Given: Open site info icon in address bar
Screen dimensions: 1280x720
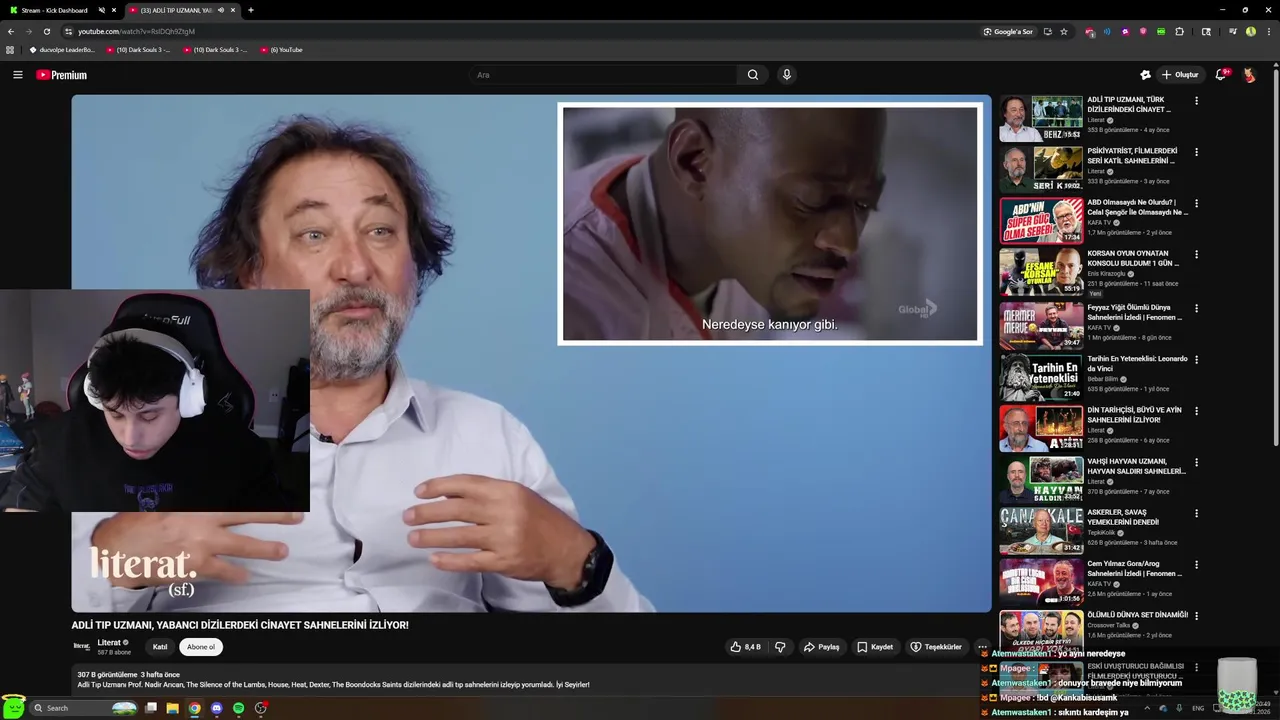Looking at the screenshot, I should (x=68, y=31).
